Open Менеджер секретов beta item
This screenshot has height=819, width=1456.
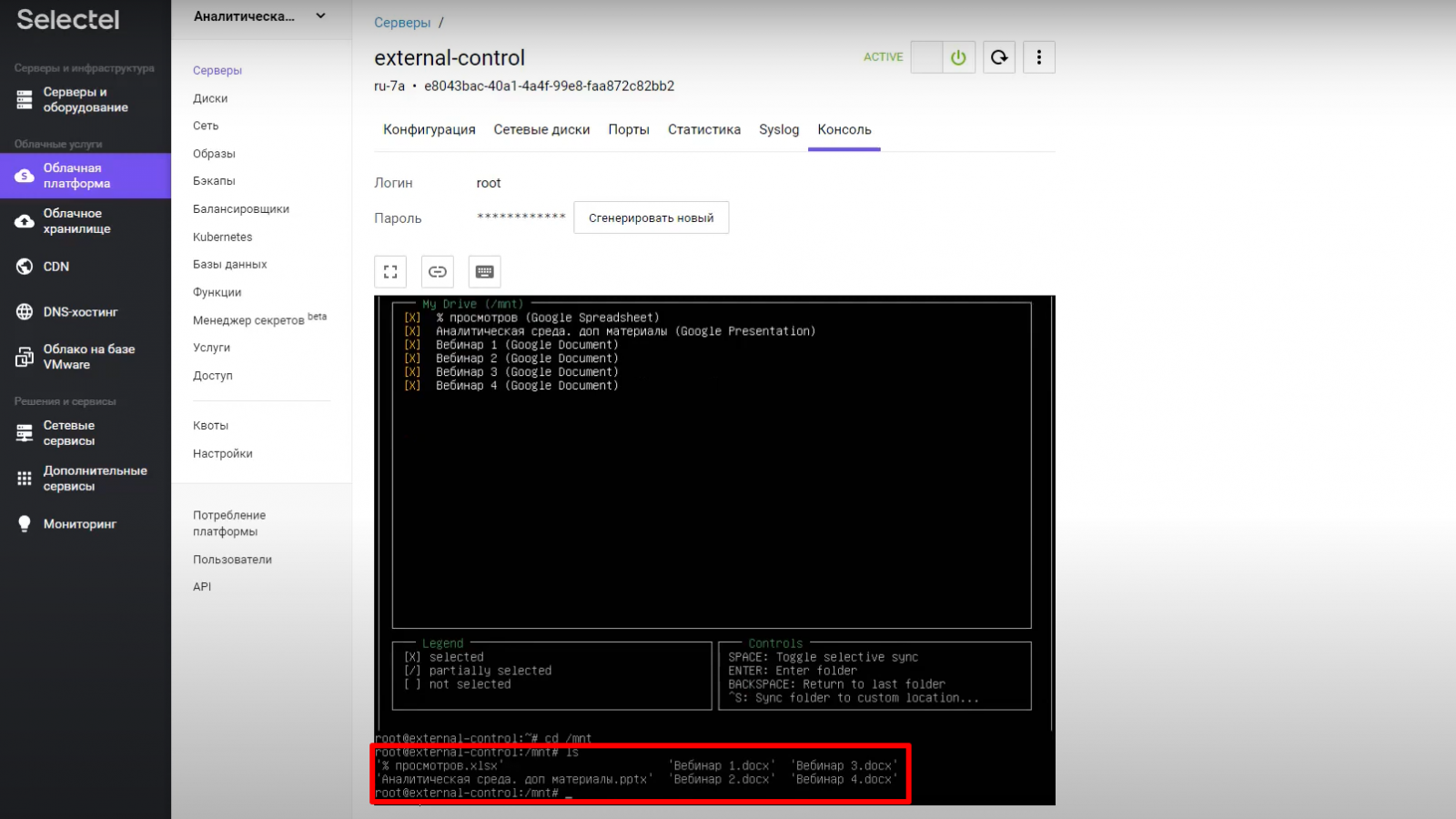[x=259, y=319]
